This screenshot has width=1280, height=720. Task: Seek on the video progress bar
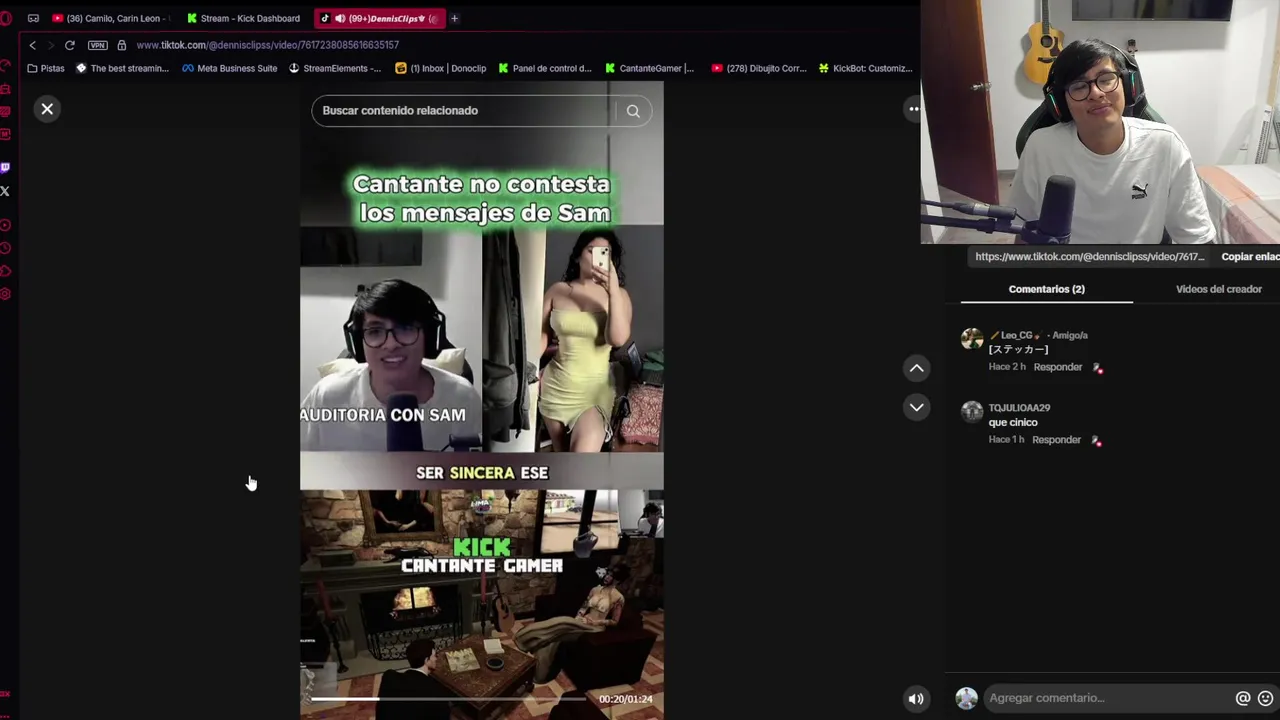point(450,699)
